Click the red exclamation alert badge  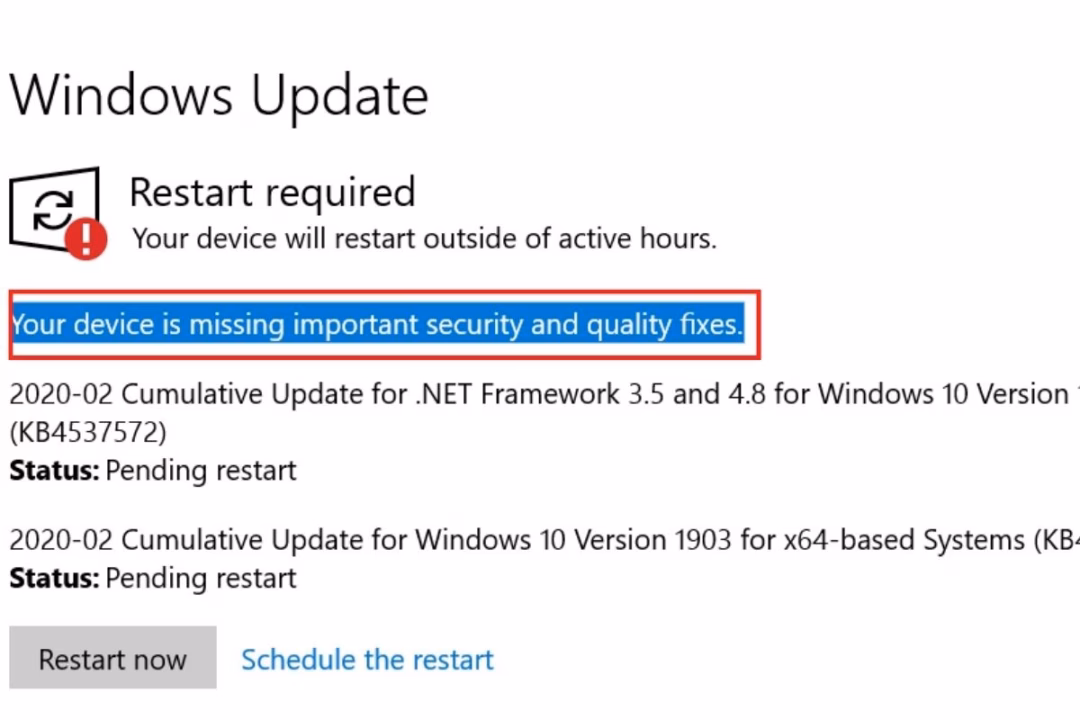(x=87, y=238)
